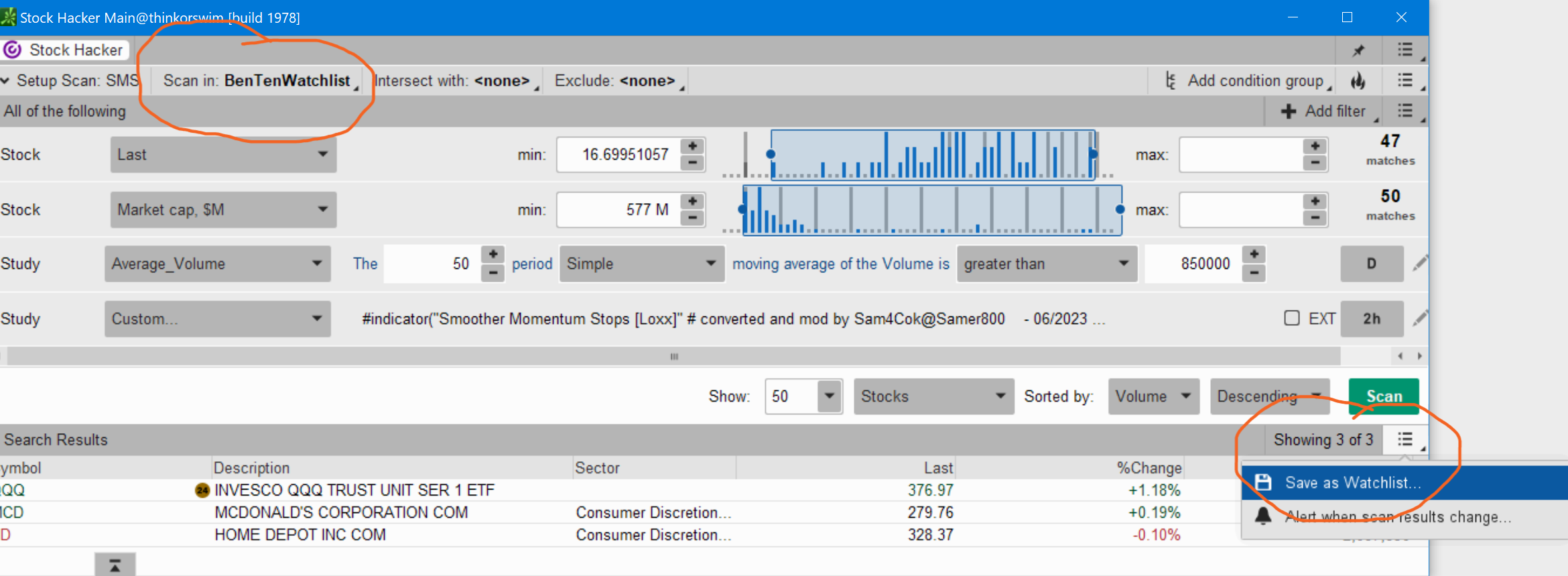Click the D aggregation period button
This screenshot has width=1568, height=576.
(1372, 264)
